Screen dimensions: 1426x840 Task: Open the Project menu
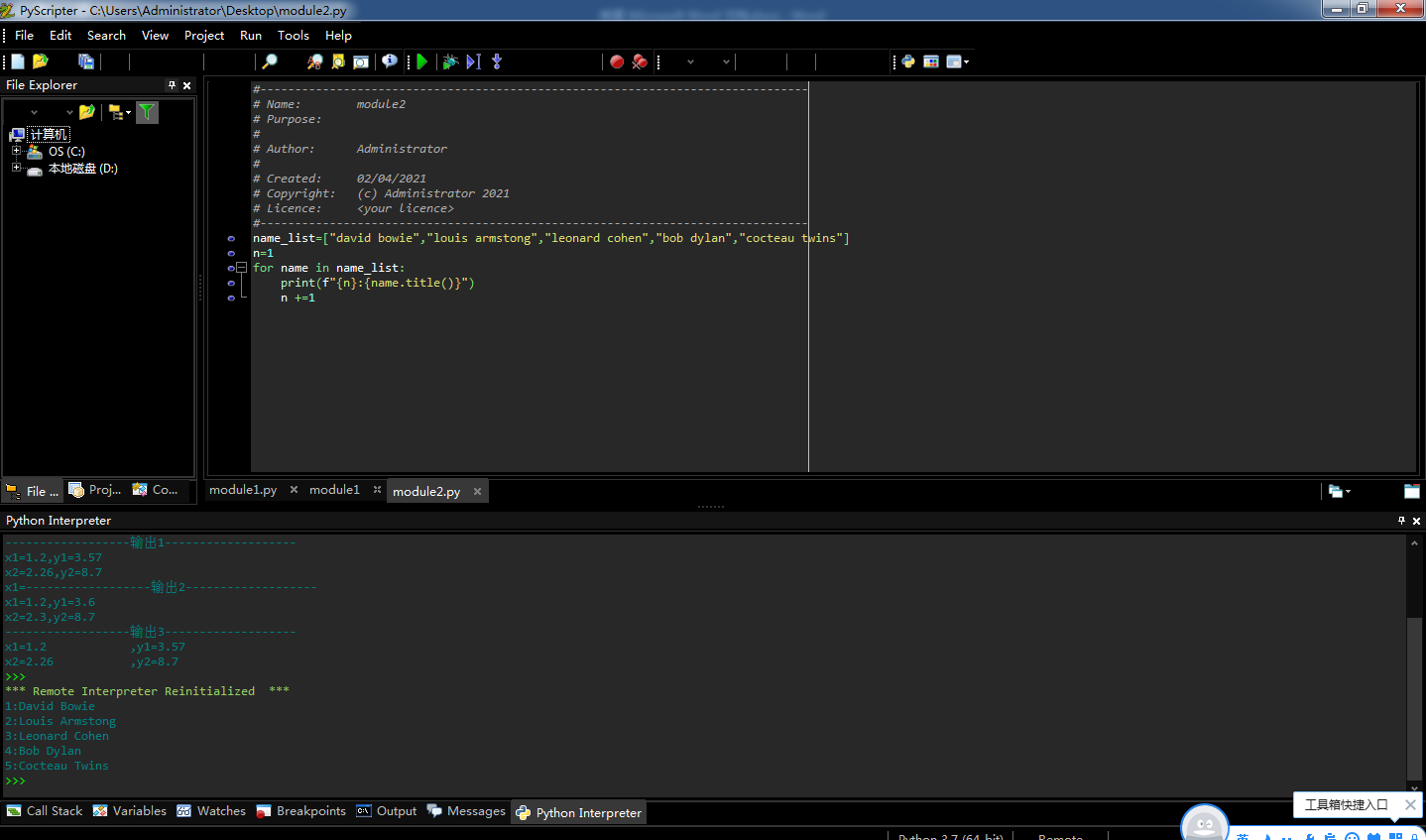tap(204, 35)
